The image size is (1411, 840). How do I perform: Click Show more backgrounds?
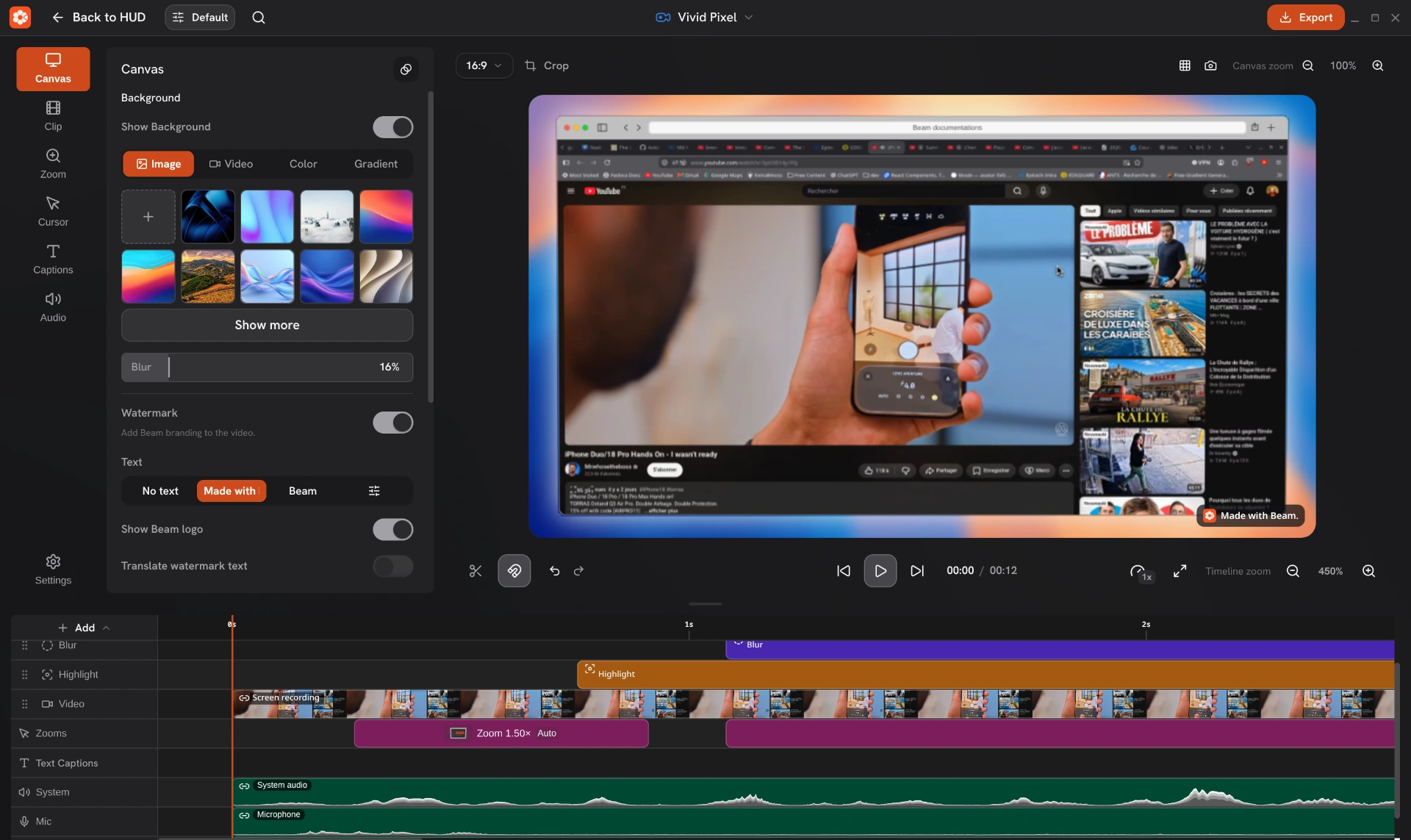pyautogui.click(x=267, y=325)
